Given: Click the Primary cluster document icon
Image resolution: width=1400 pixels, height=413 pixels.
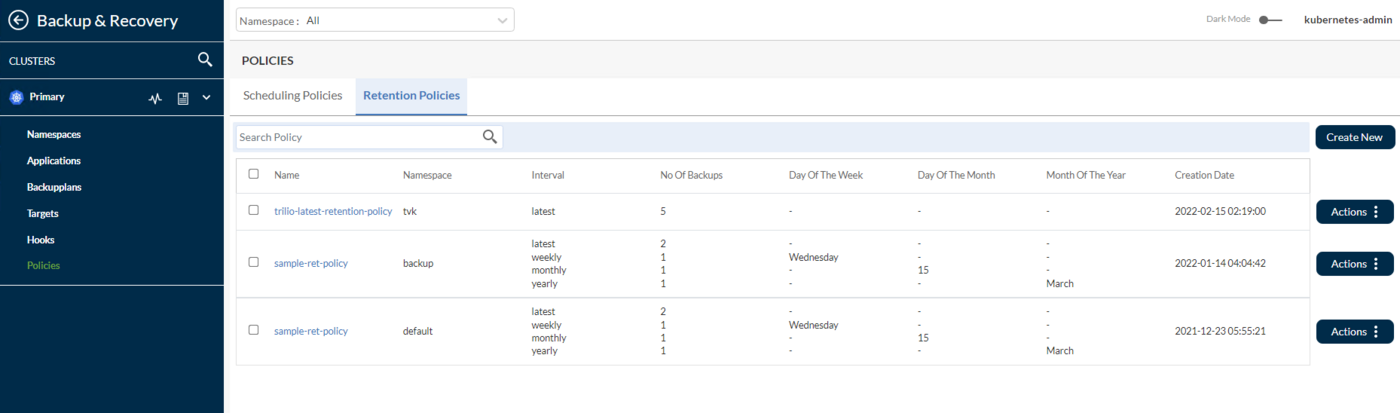Looking at the screenshot, I should (x=183, y=98).
